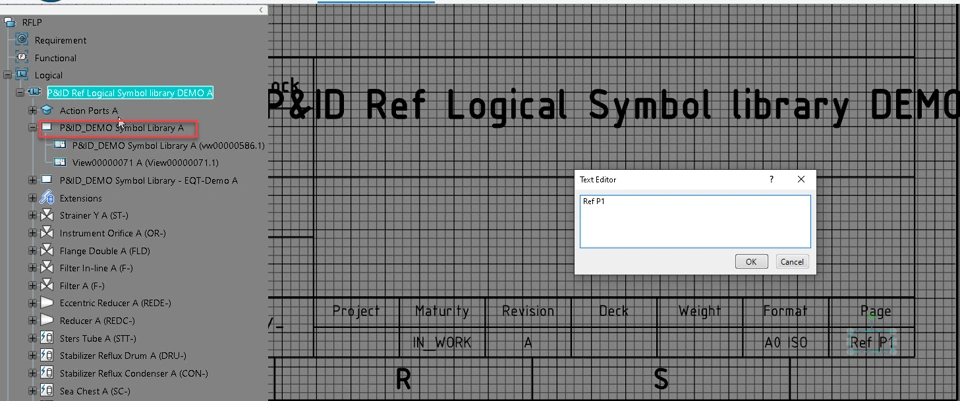Click the EQT-Demo A library icon

coord(47,180)
